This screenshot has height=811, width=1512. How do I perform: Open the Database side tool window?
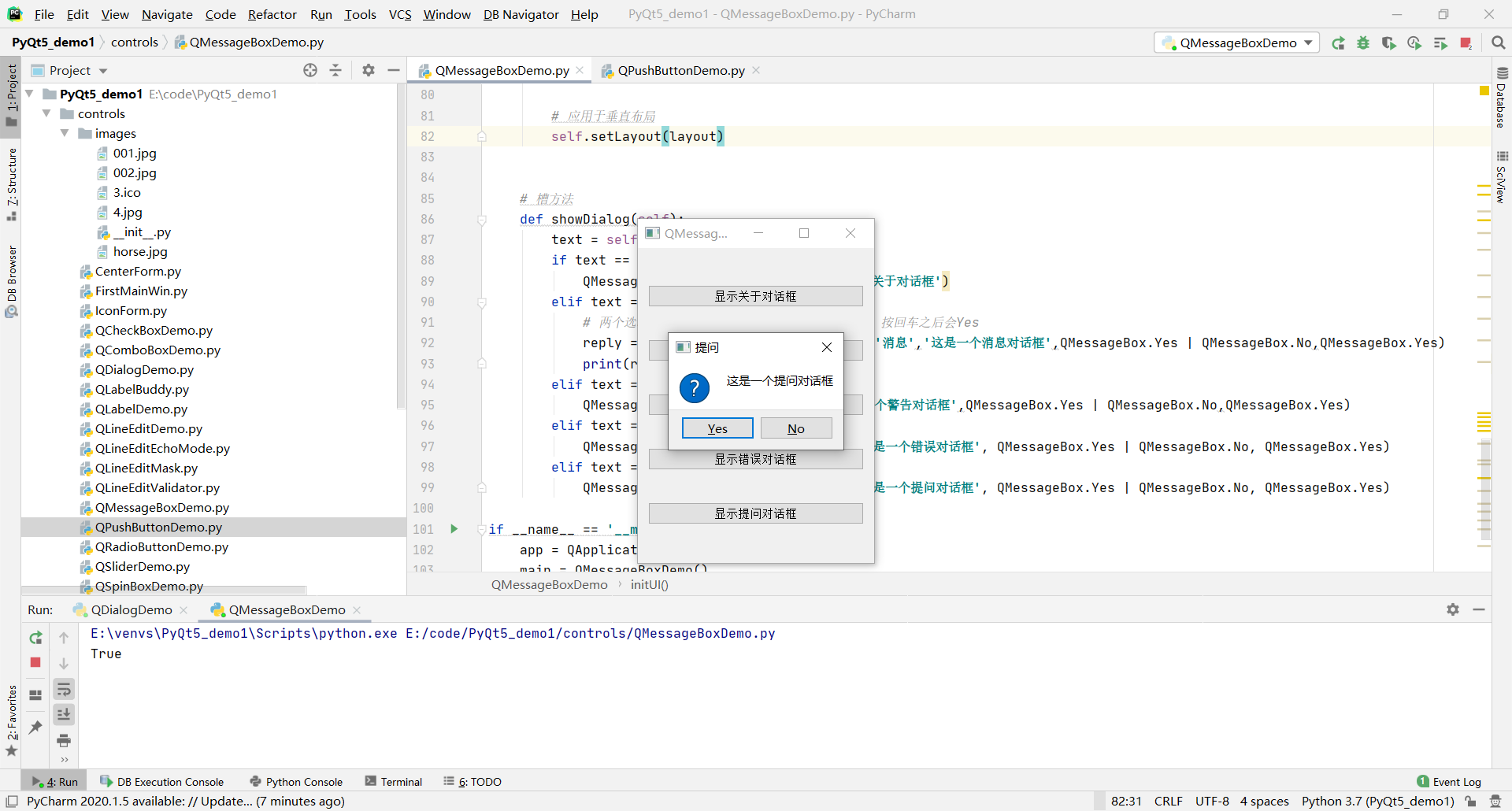click(1502, 98)
